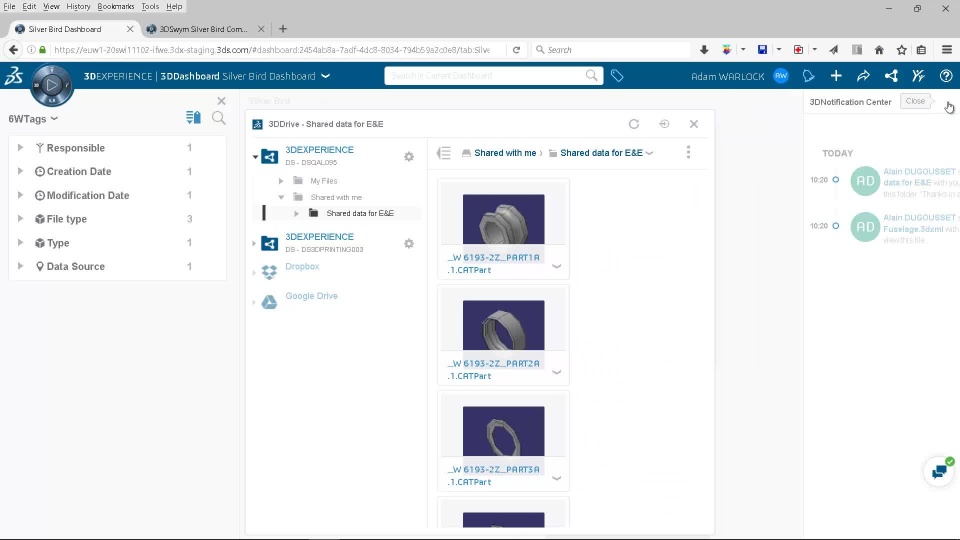
Task: Open the 6WTags dropdown
Action: tap(33, 119)
